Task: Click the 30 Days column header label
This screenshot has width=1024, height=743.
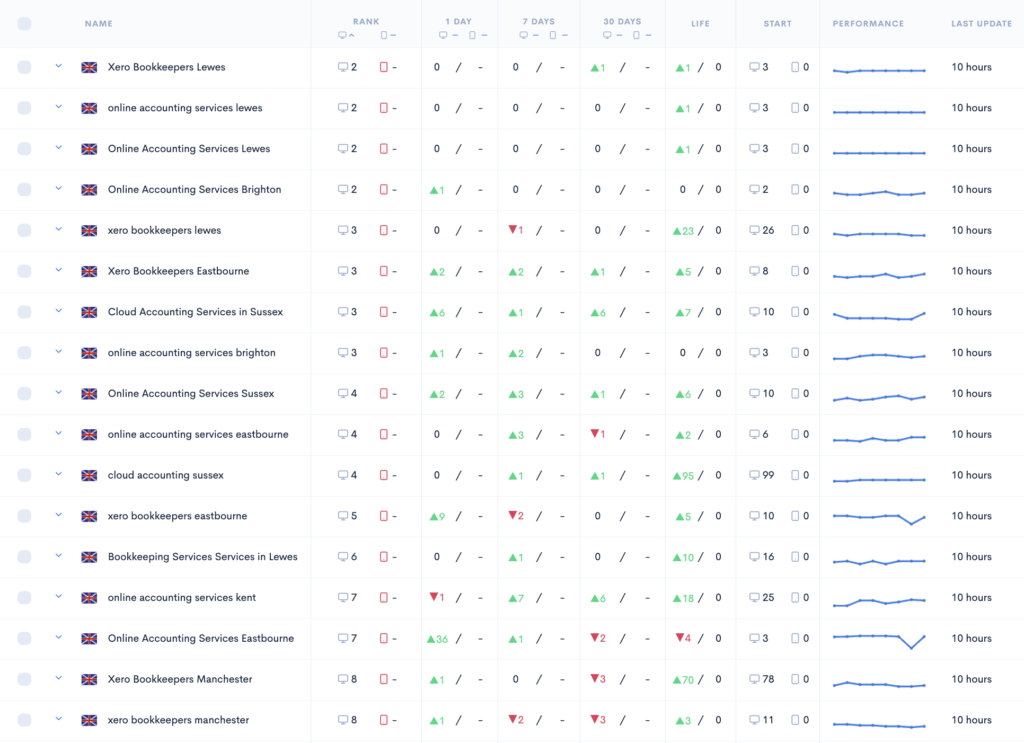Action: (x=622, y=22)
